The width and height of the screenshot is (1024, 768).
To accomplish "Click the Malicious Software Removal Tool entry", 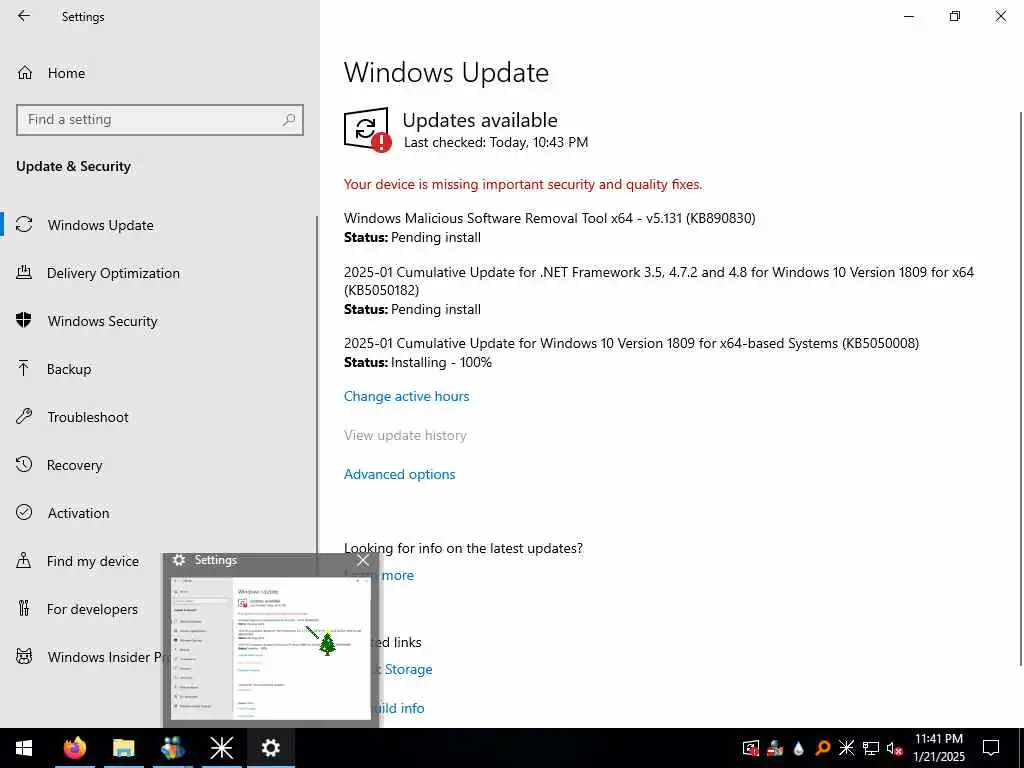I will point(549,227).
